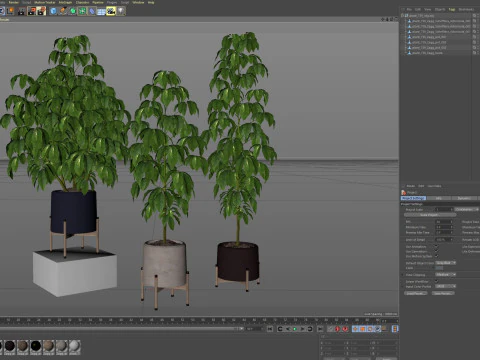Select the white glossy material ball thumbnail
This screenshot has width=480, height=360.
[x=75, y=346]
